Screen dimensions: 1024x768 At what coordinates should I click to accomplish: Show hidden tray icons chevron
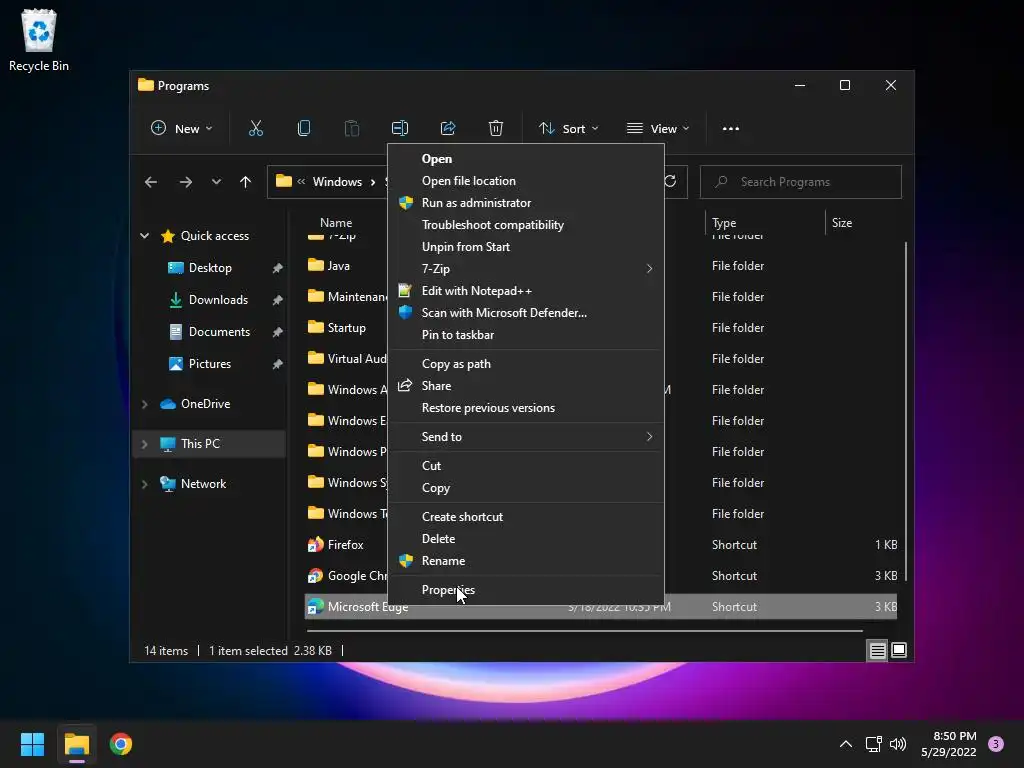pyautogui.click(x=846, y=744)
